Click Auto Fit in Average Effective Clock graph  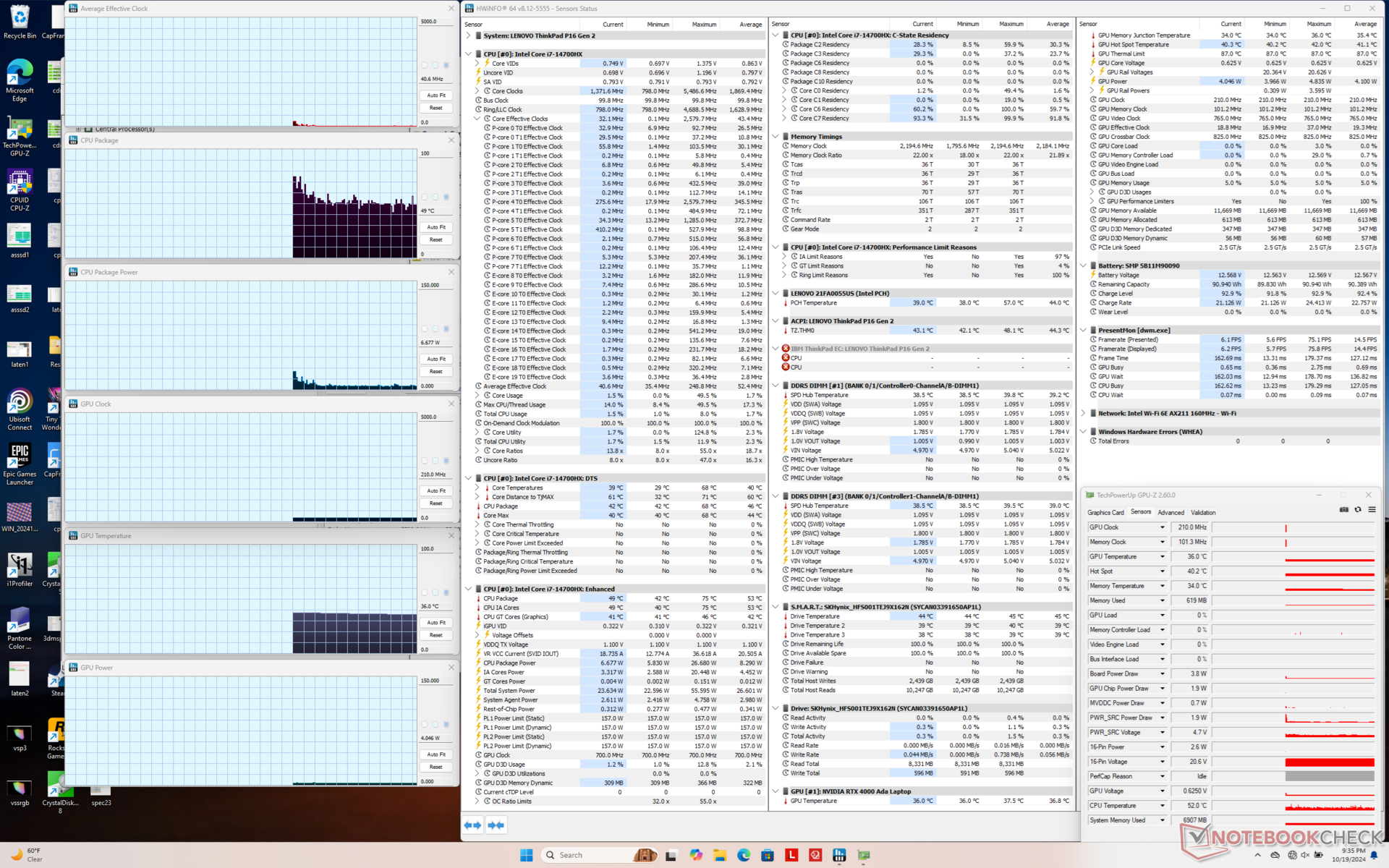tap(436, 95)
